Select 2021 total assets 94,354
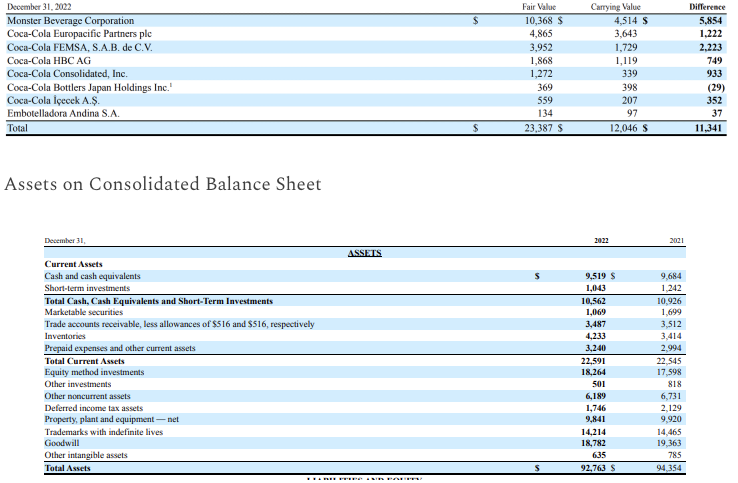The width and height of the screenshot is (738, 483). pyautogui.click(x=669, y=468)
